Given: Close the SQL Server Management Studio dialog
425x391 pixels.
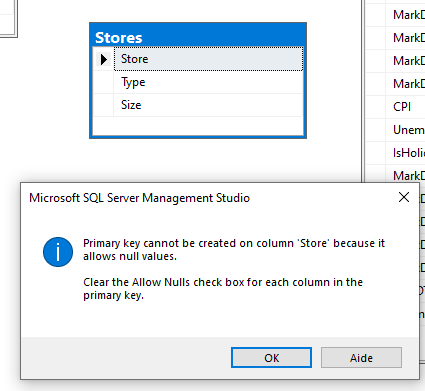Looking at the screenshot, I should [404, 197].
